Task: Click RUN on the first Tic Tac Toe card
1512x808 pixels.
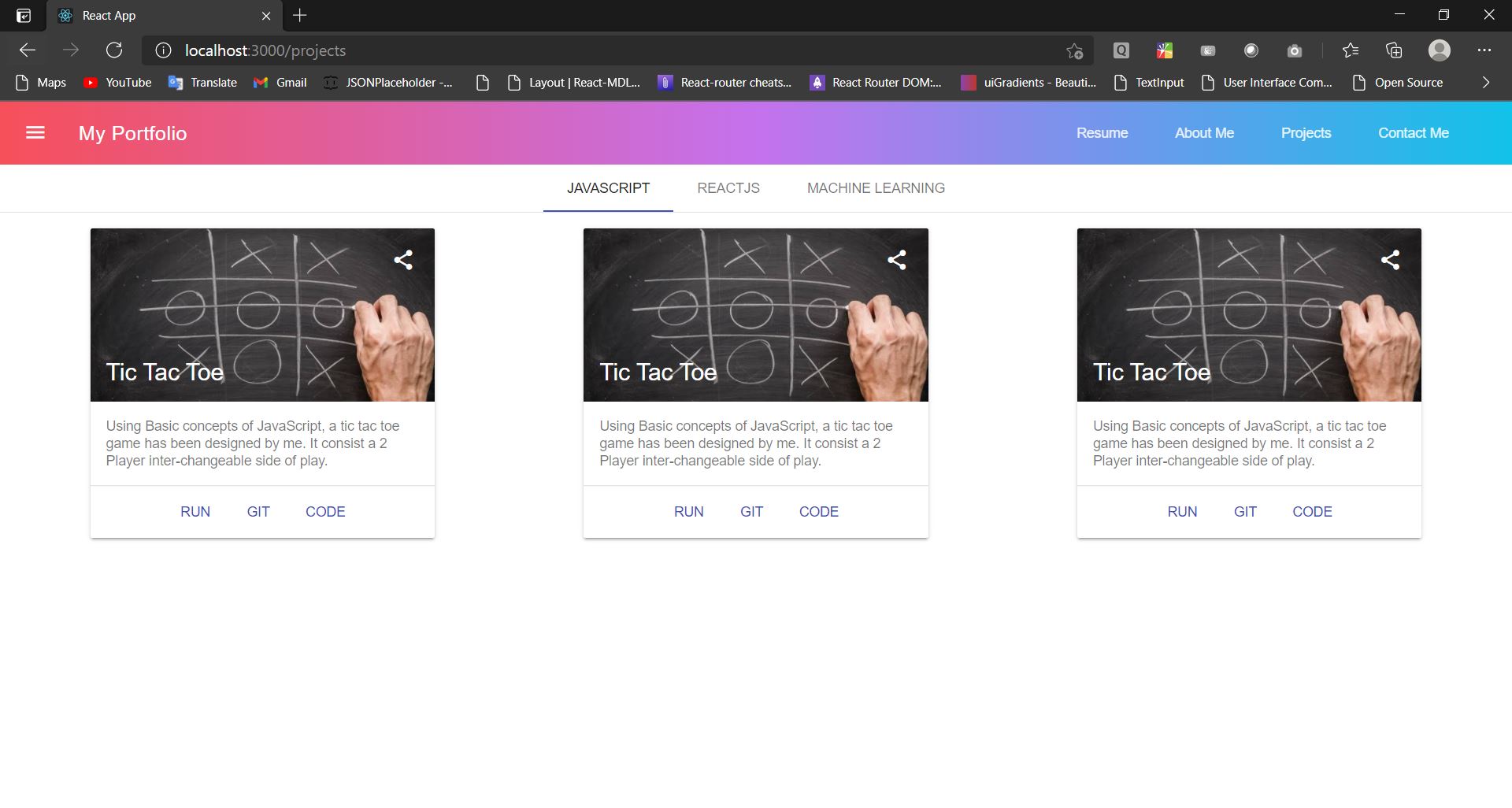Action: click(x=195, y=511)
